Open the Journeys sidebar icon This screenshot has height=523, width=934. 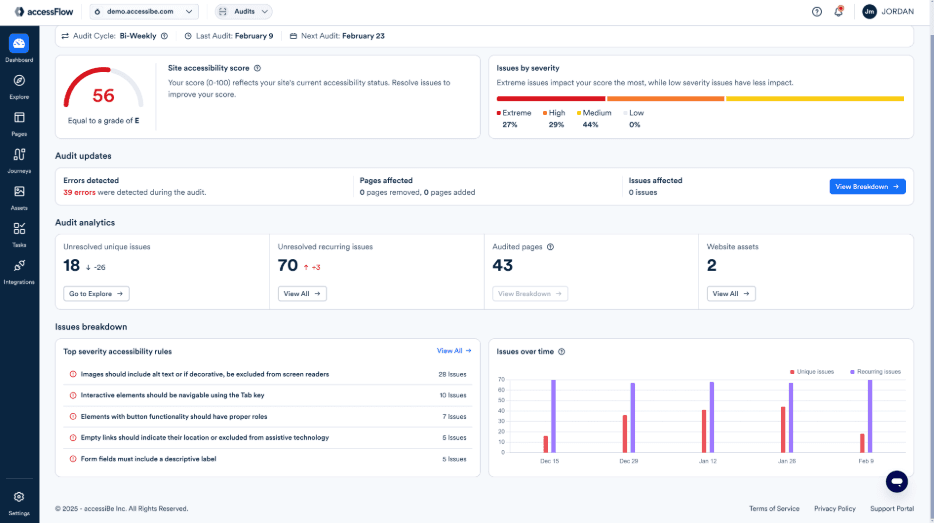pyautogui.click(x=19, y=155)
